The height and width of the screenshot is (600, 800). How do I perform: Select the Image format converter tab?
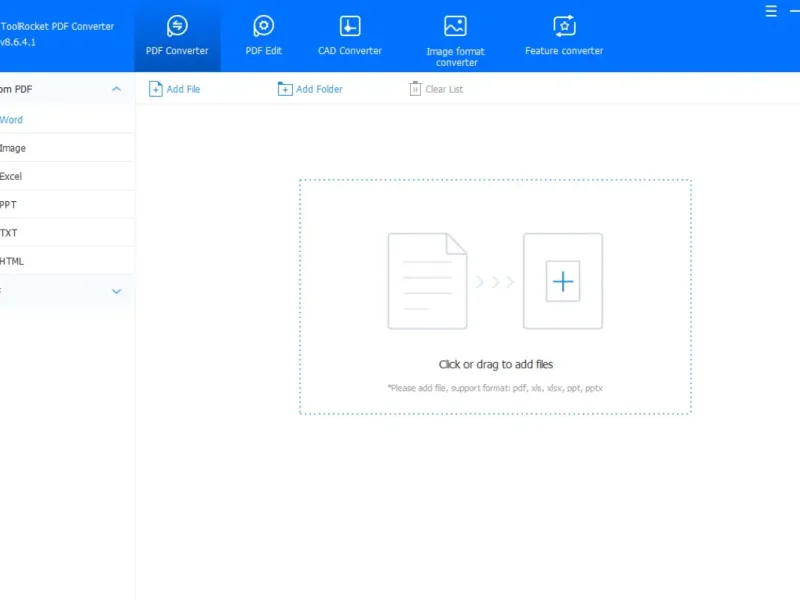coord(456,41)
